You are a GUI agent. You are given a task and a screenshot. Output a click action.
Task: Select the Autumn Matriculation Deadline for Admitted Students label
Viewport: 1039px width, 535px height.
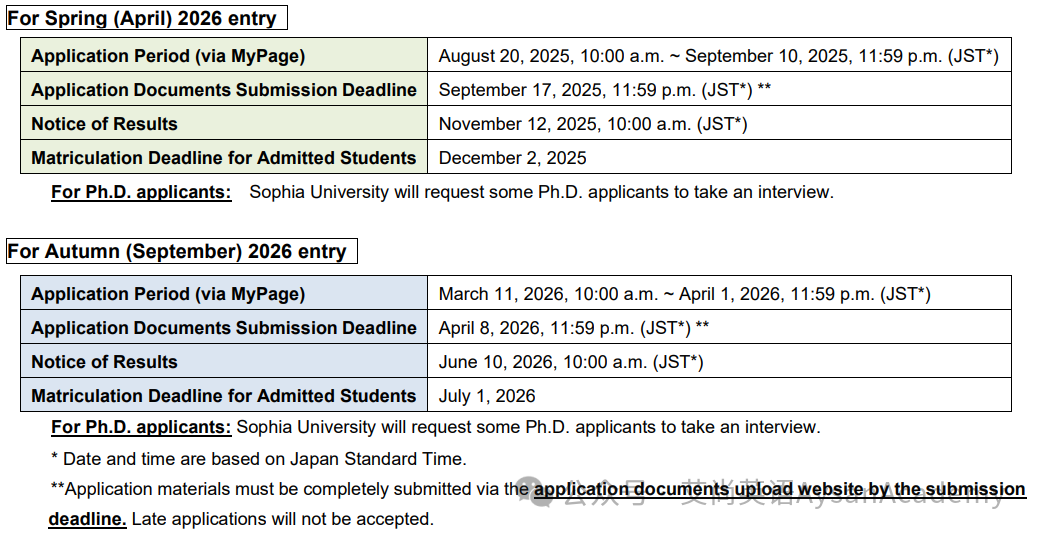point(223,396)
